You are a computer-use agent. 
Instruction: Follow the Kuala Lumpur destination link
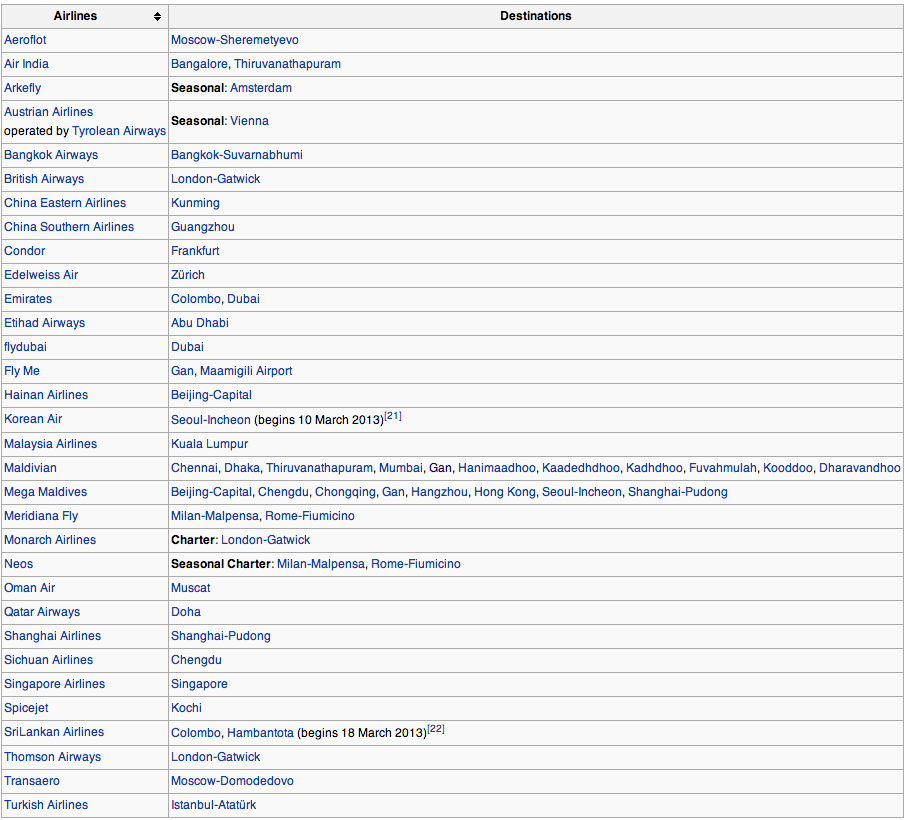click(210, 444)
